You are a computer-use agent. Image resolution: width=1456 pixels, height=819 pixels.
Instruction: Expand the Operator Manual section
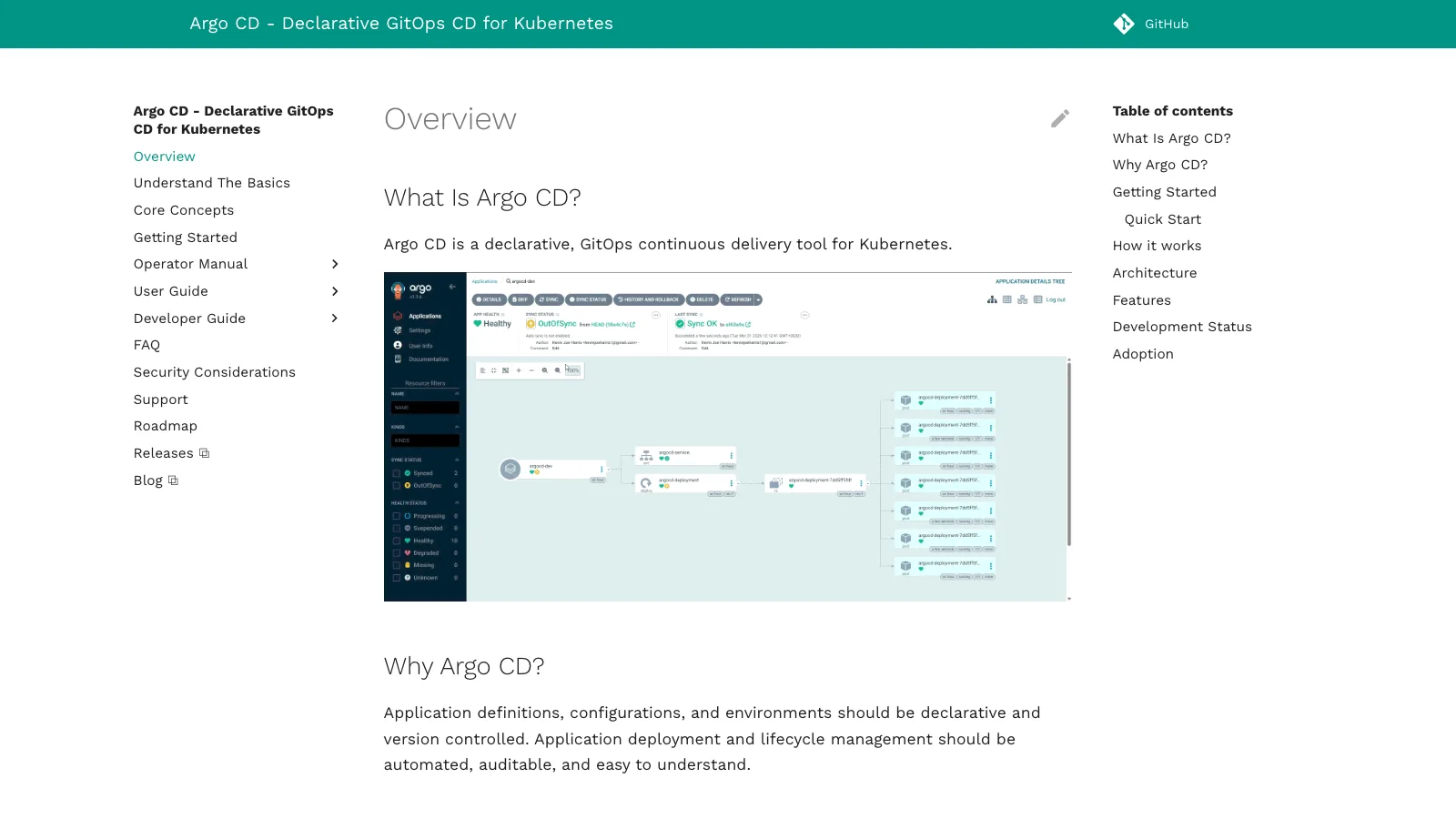(335, 264)
